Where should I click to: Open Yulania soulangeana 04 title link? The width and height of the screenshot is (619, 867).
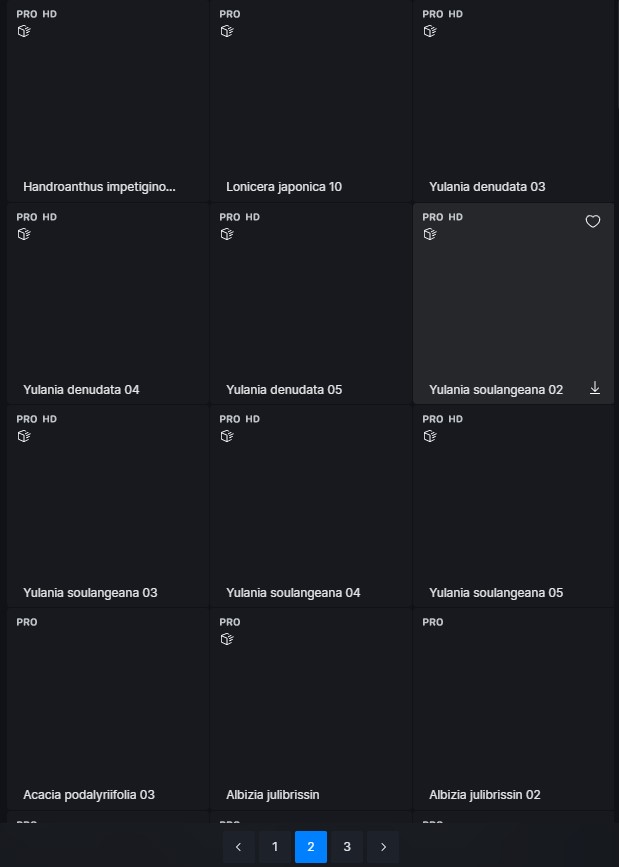(293, 593)
